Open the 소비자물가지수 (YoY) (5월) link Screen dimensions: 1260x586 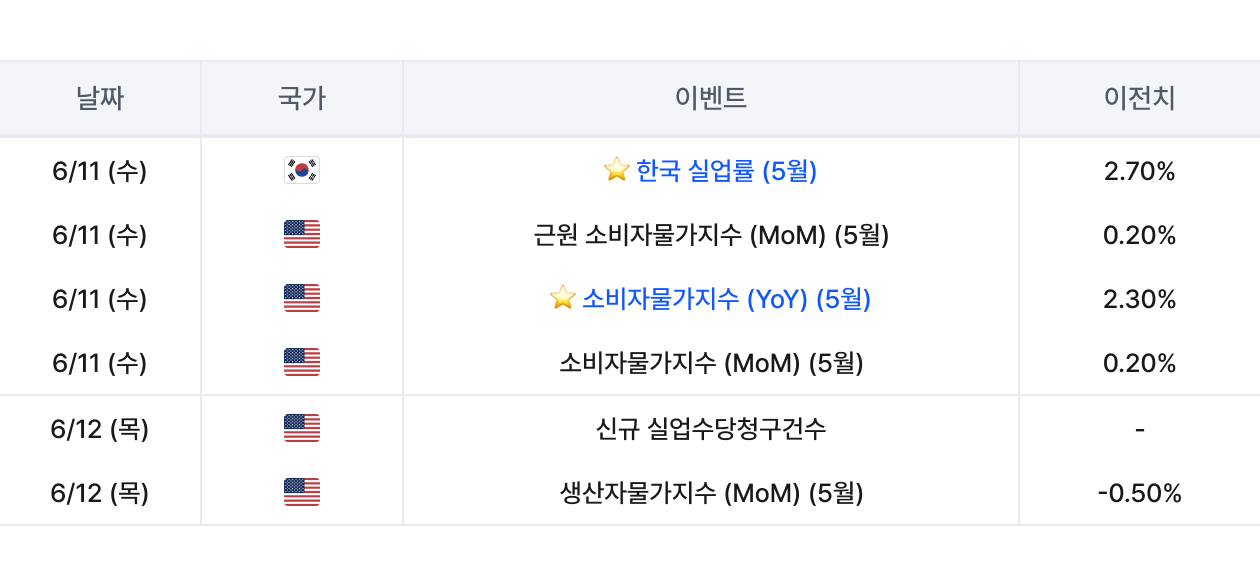[x=726, y=299]
